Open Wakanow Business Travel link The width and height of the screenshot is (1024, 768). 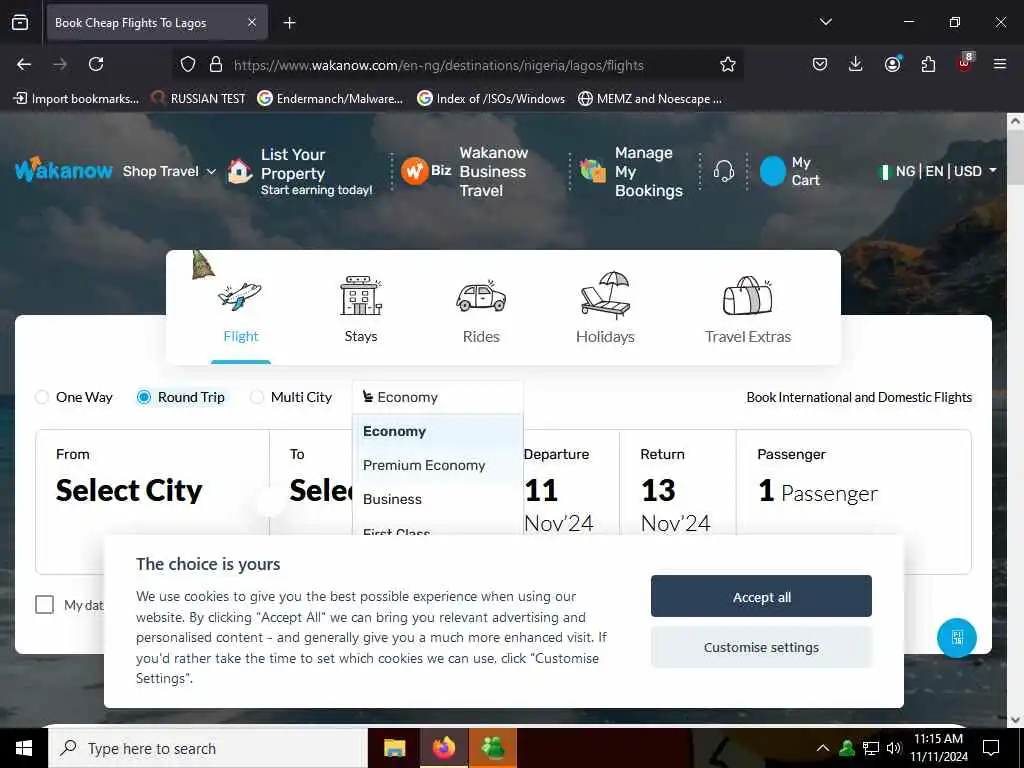coord(493,171)
